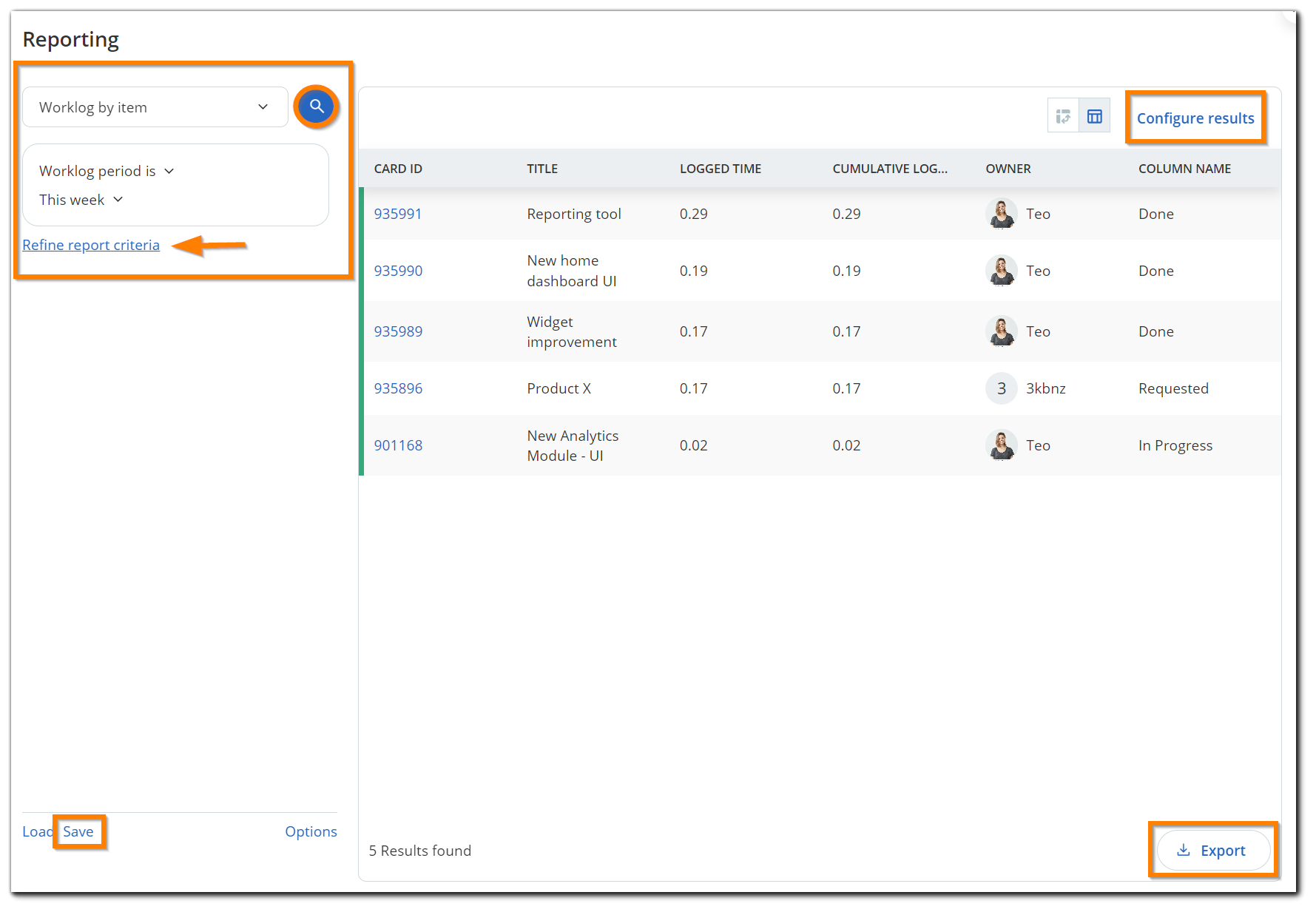This screenshot has height=912, width=1316.
Task: Click the Export button
Action: tap(1213, 850)
